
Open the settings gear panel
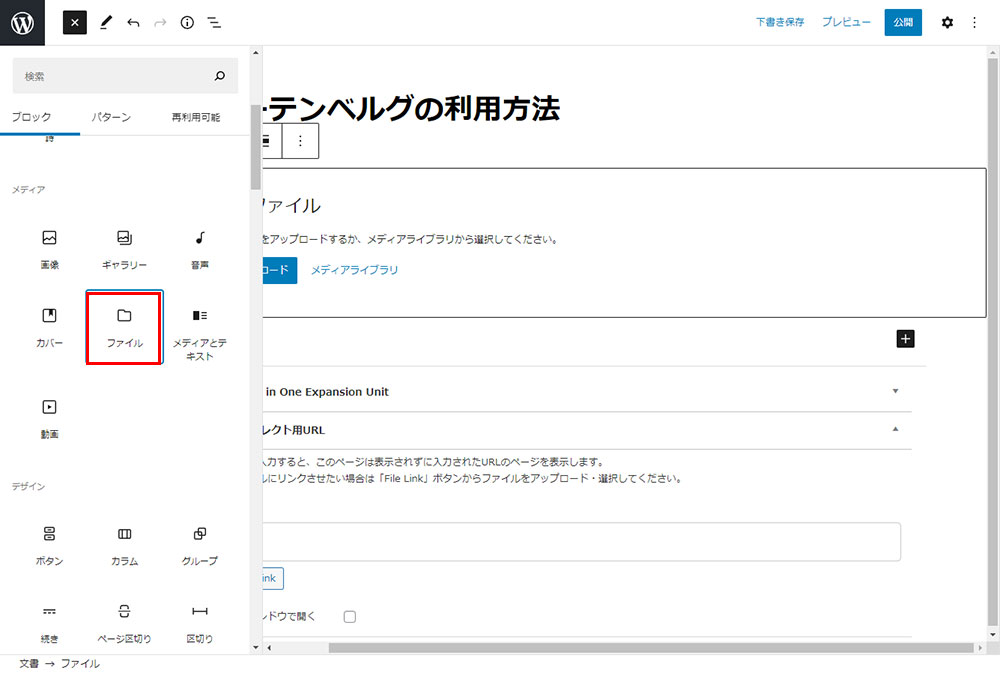click(x=947, y=22)
